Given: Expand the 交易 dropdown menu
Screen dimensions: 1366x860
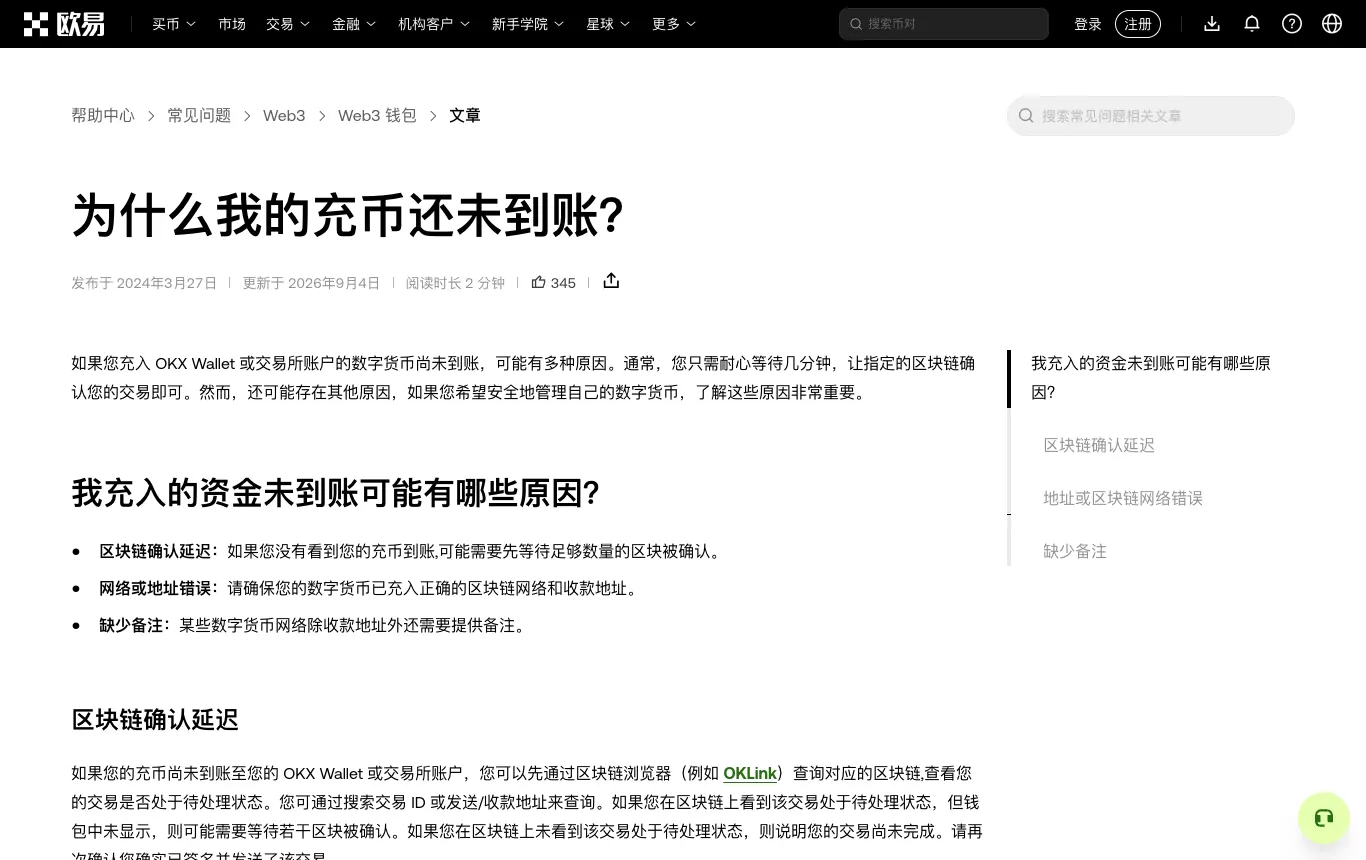Looking at the screenshot, I should click(288, 24).
